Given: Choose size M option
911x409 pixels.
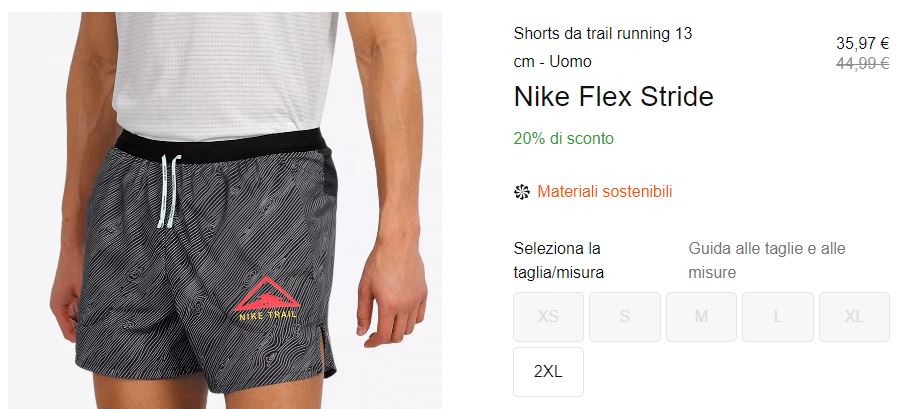Looking at the screenshot, I should pyautogui.click(x=701, y=317).
